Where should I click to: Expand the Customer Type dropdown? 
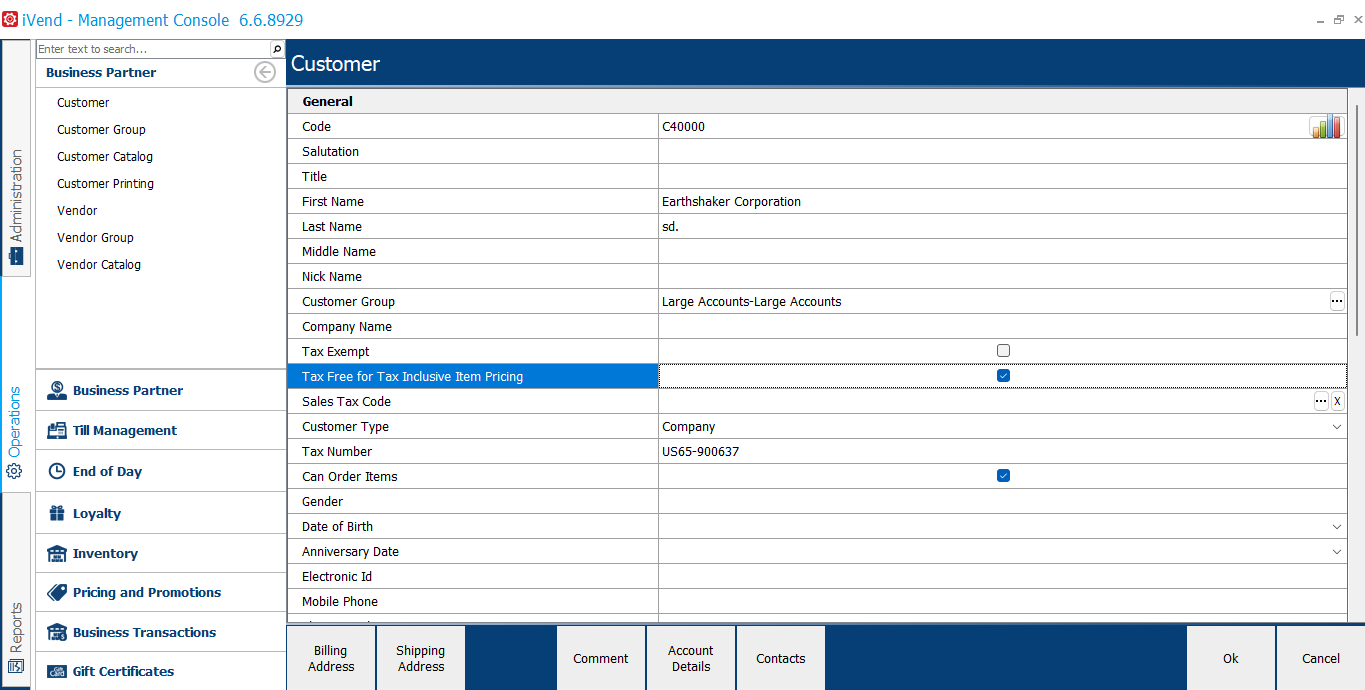[1337, 426]
